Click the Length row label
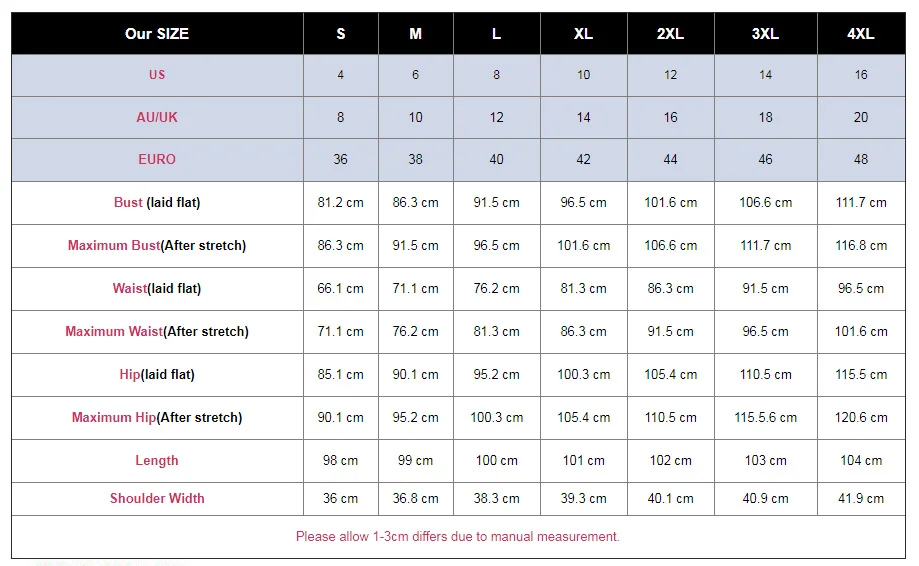The height and width of the screenshot is (566, 919). click(x=157, y=461)
